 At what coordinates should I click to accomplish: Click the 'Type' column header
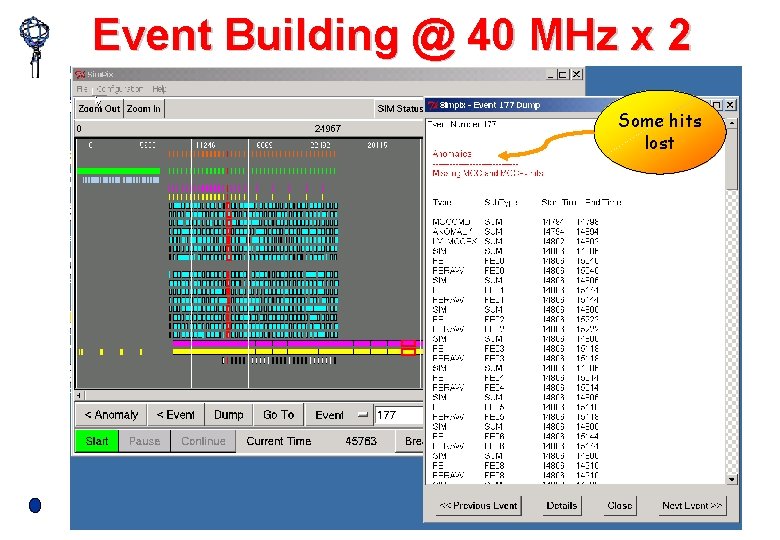(442, 202)
